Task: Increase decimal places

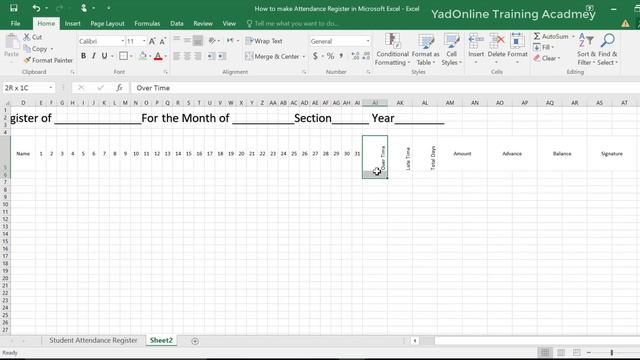Action: coord(355,56)
